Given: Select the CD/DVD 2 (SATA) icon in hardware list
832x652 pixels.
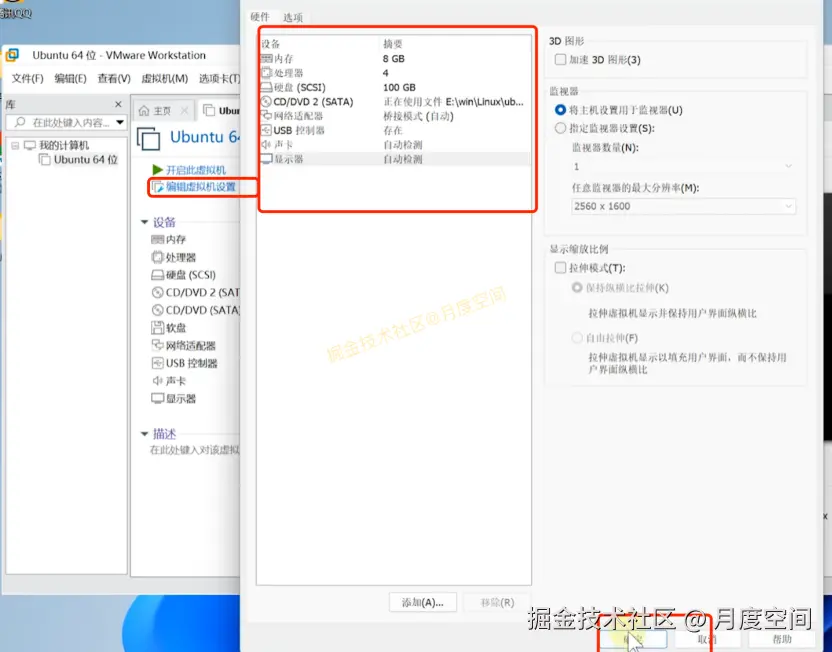Looking at the screenshot, I should click(x=266, y=102).
